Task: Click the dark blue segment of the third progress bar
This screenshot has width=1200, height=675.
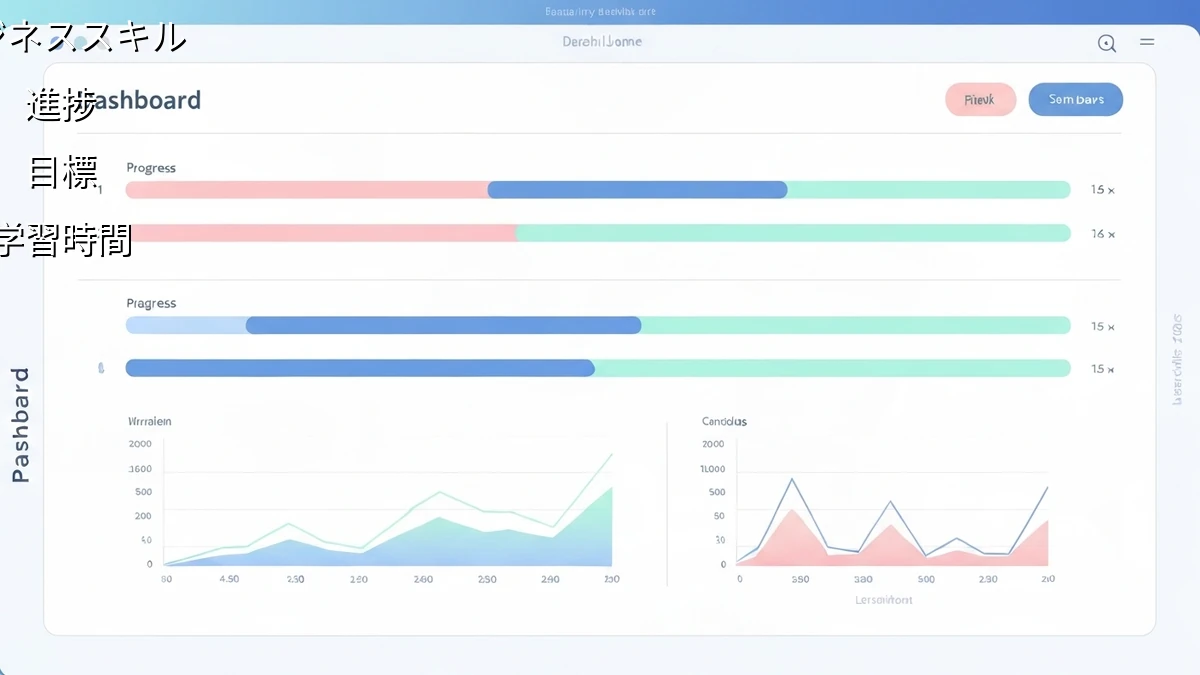Action: (443, 325)
